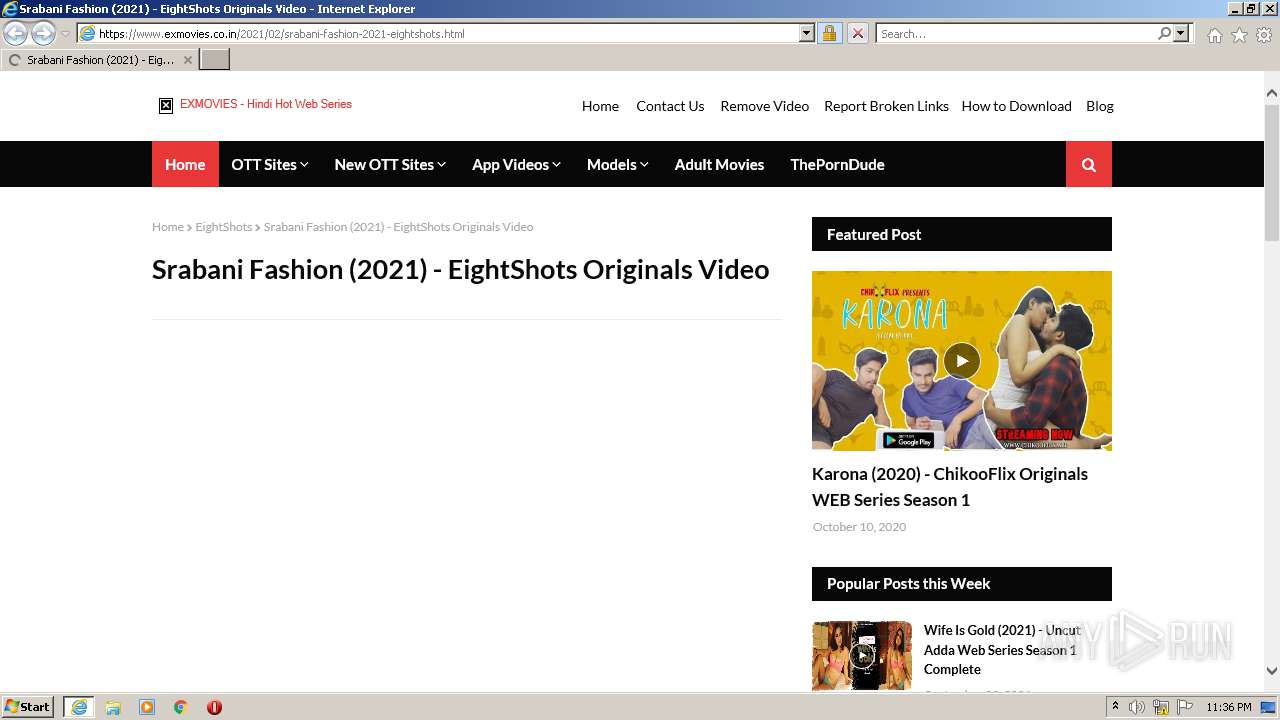Open Report Broken Links page
The image size is (1280, 720).
(886, 106)
